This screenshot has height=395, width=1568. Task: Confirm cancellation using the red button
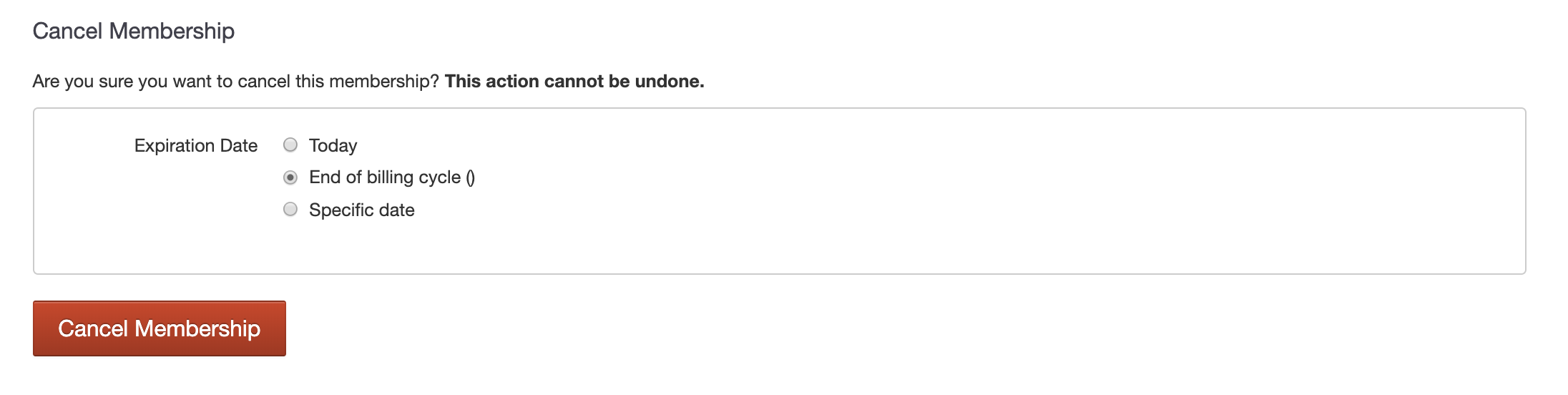pyautogui.click(x=160, y=328)
